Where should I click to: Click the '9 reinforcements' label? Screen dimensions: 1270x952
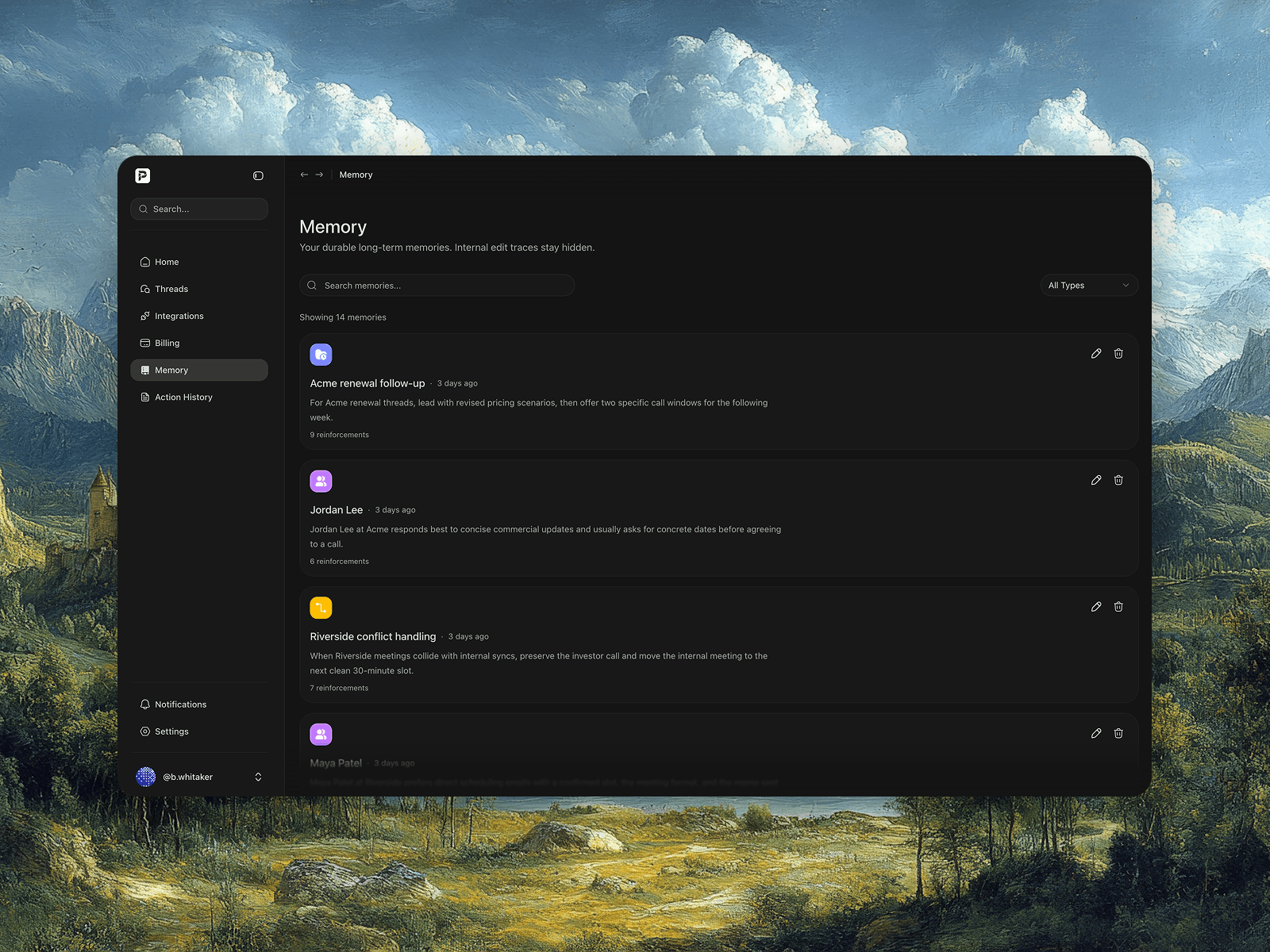click(x=340, y=435)
